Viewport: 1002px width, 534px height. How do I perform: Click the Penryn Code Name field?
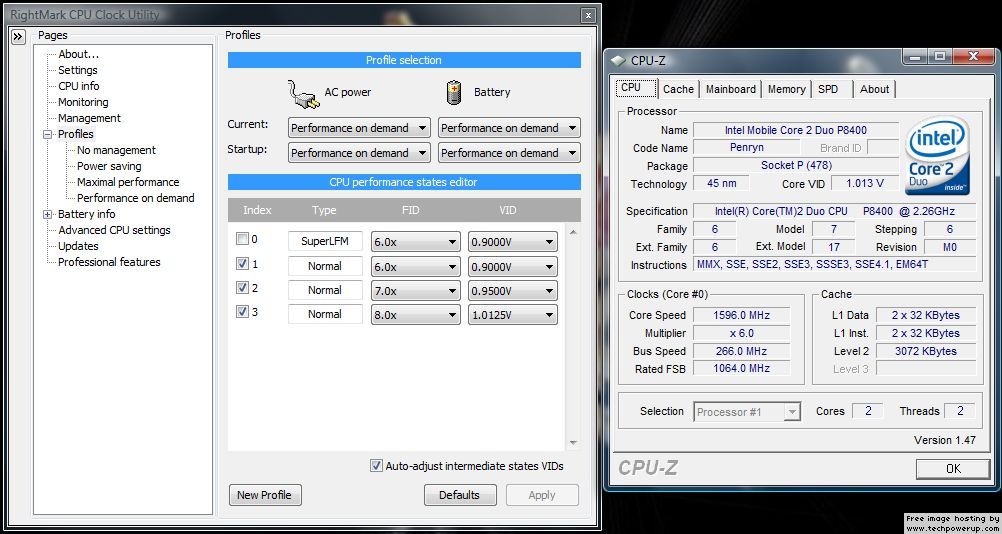click(x=746, y=148)
